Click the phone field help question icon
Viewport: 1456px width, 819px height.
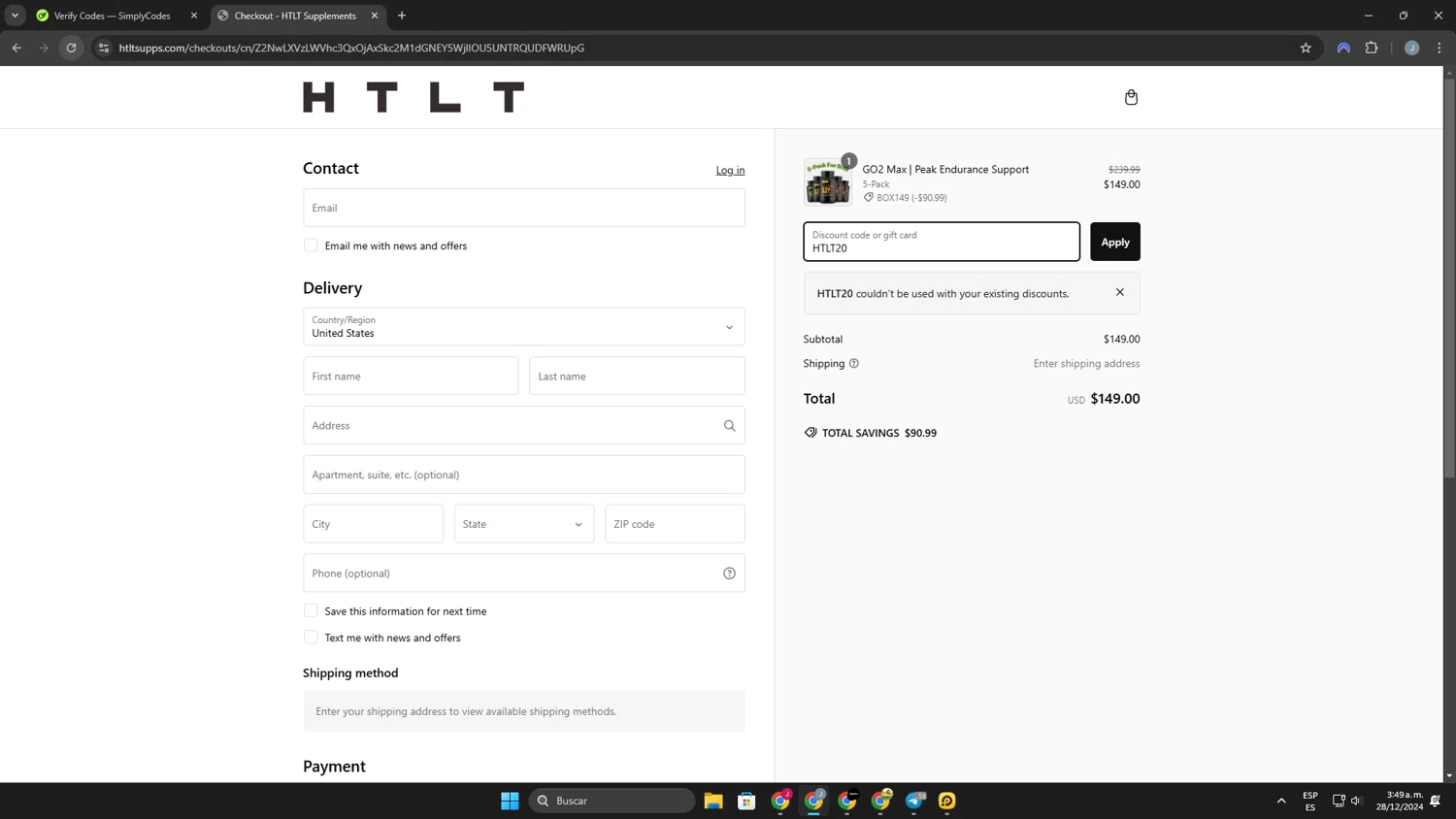click(729, 573)
